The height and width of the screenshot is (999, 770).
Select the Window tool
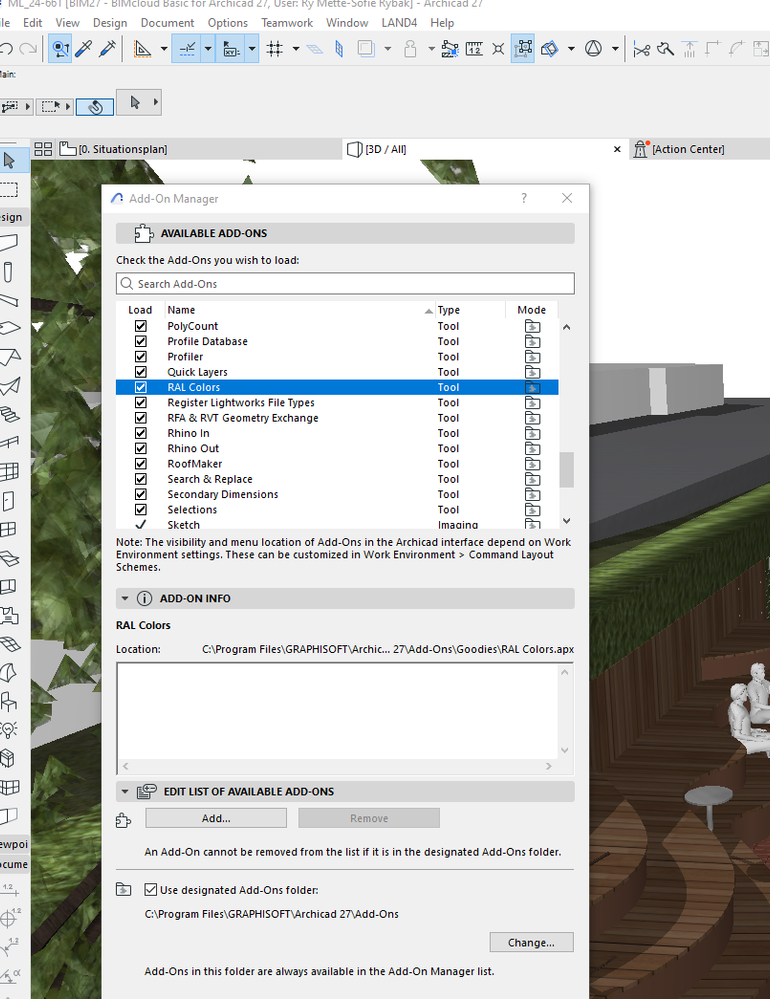[x=9, y=529]
